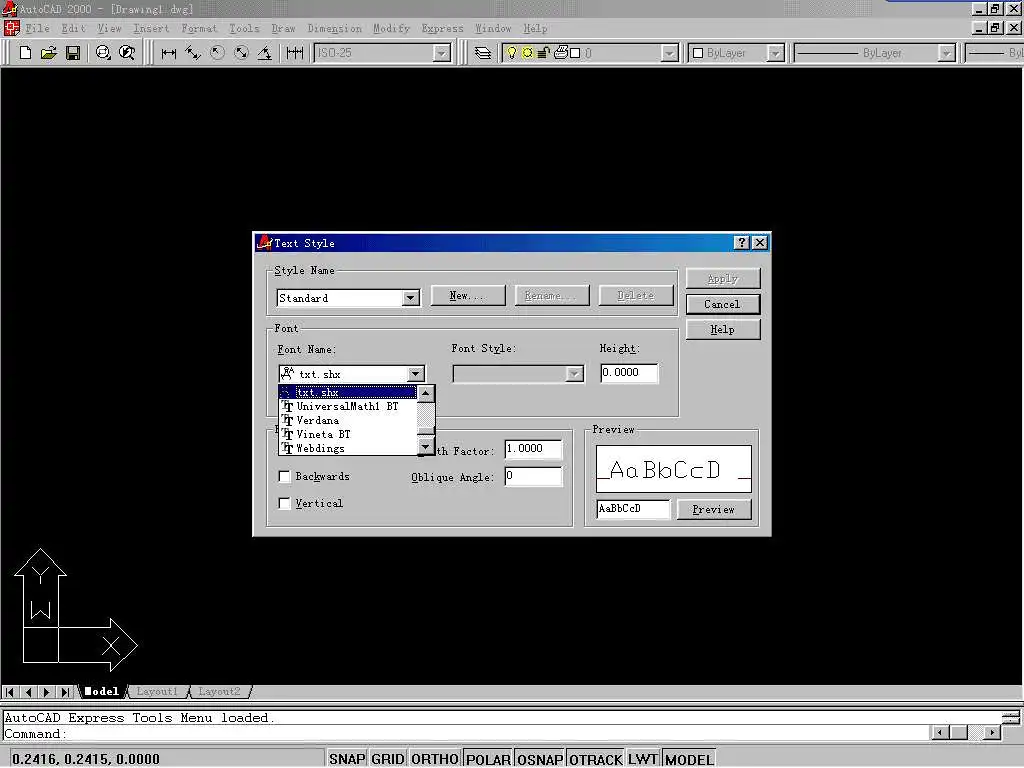Click the red document icon beside File menu
1024x768 pixels.
click(x=12, y=28)
